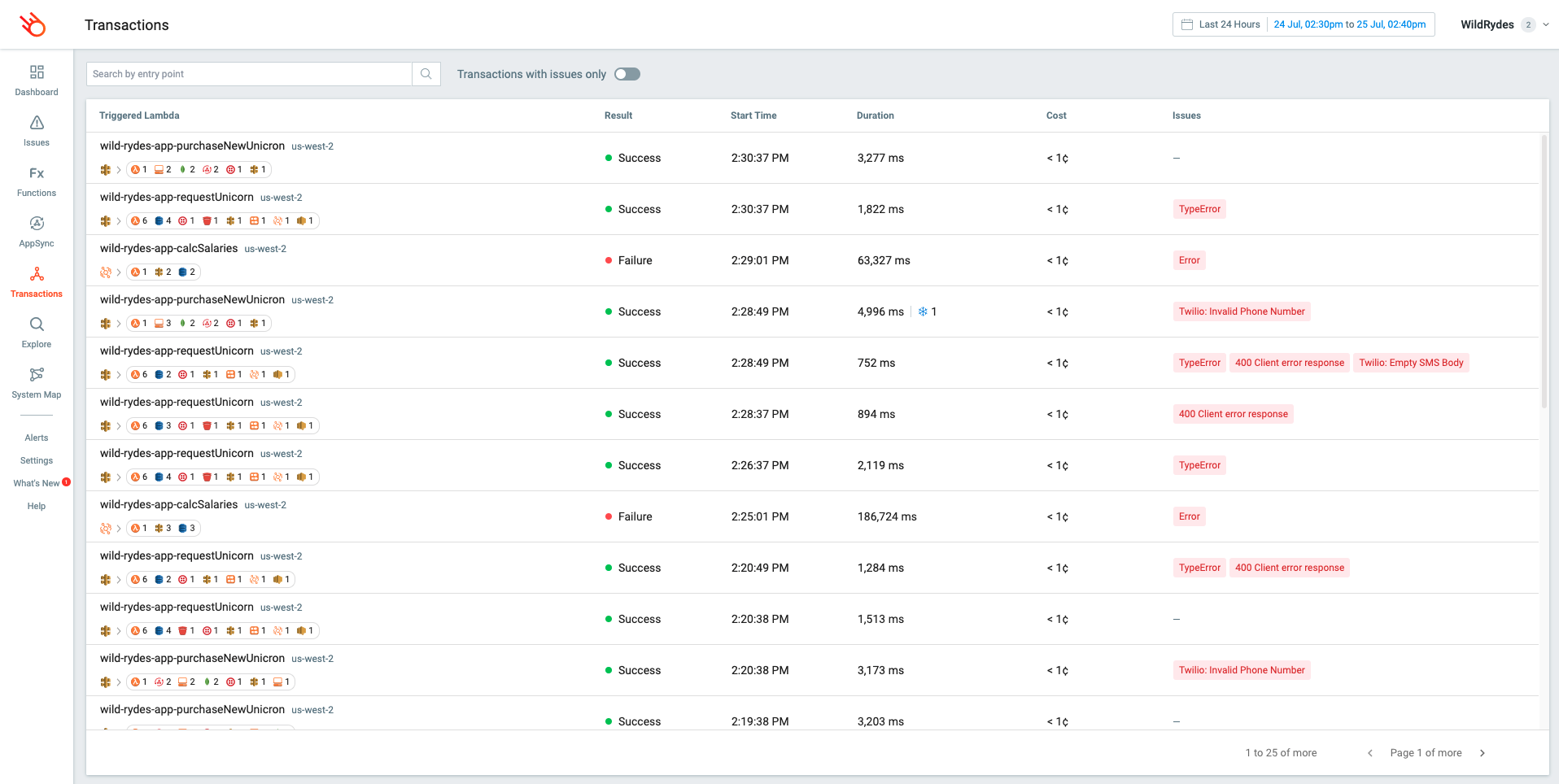Open Alerts in the sidebar
Viewport: 1559px width, 784px height.
[x=37, y=438]
